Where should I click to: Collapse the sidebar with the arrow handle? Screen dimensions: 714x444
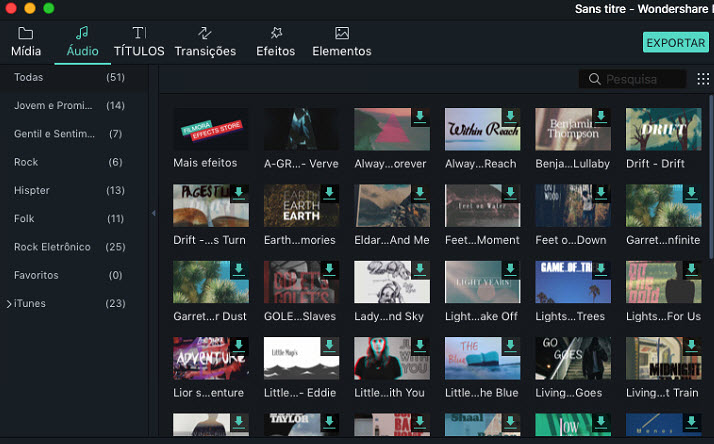pos(154,213)
